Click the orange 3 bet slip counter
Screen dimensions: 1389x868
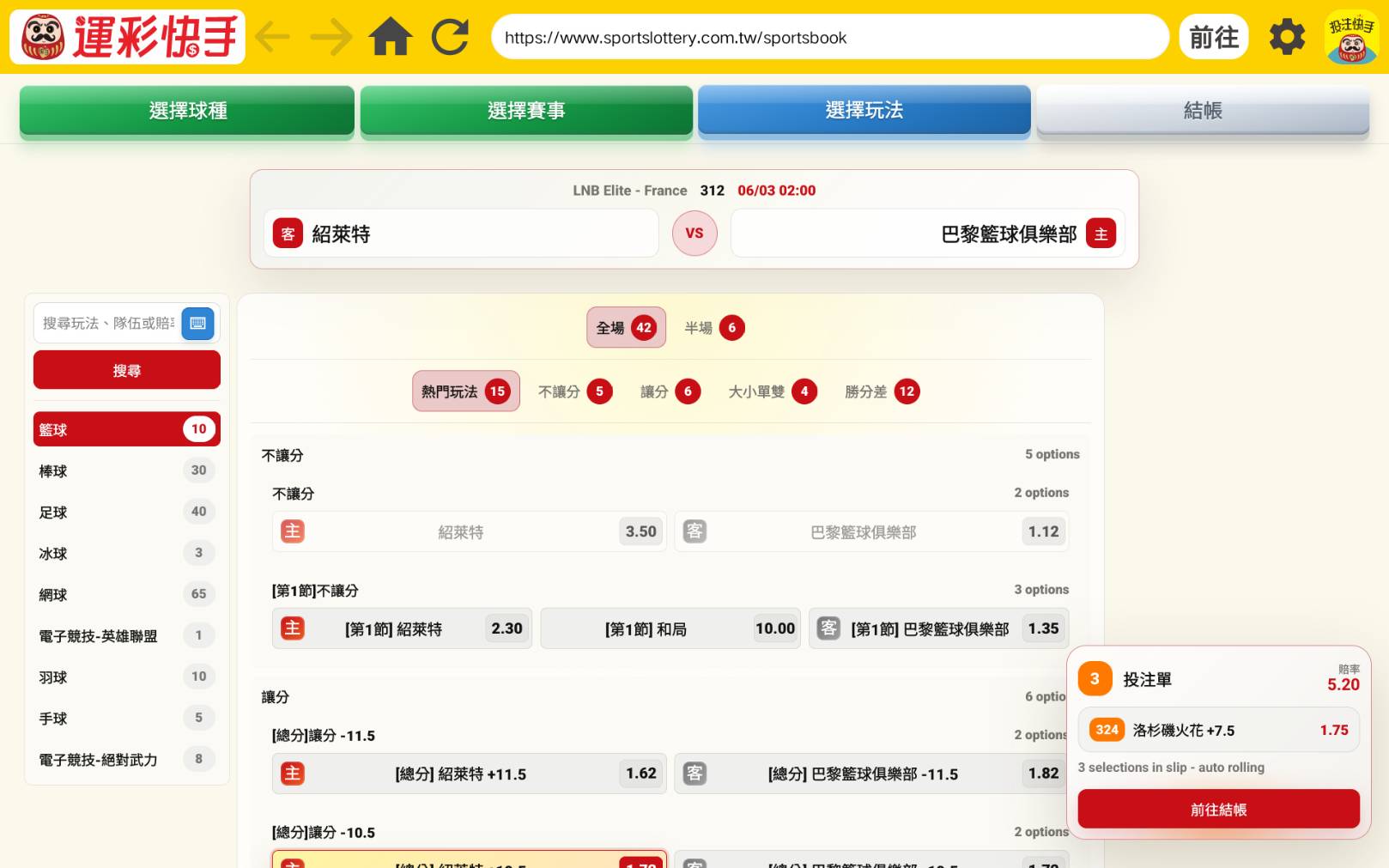click(x=1095, y=679)
